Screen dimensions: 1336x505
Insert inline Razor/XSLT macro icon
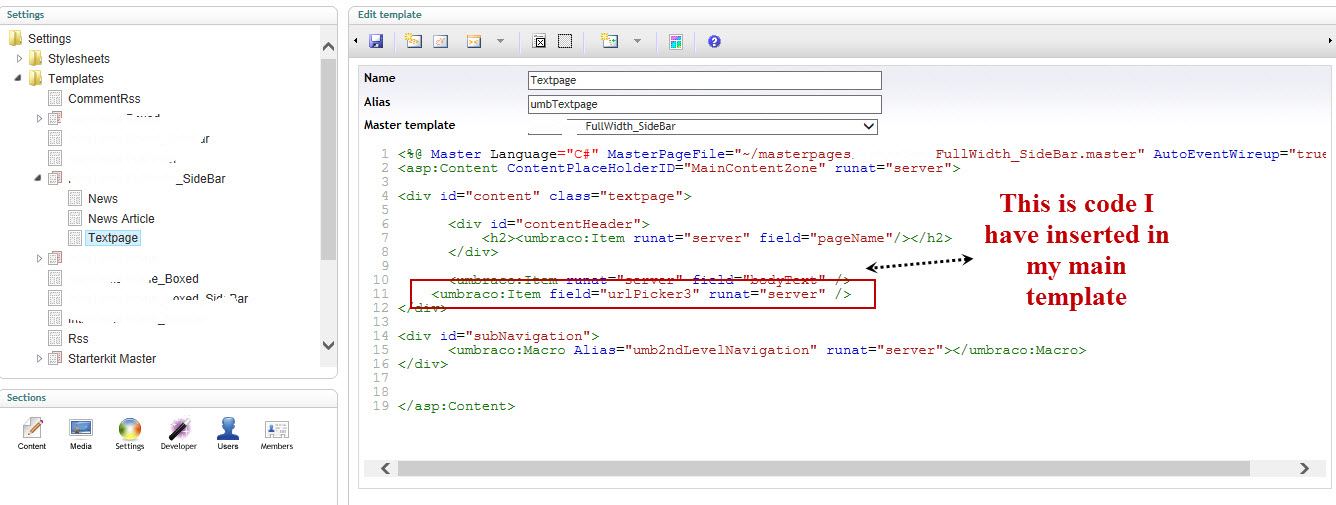(x=610, y=41)
